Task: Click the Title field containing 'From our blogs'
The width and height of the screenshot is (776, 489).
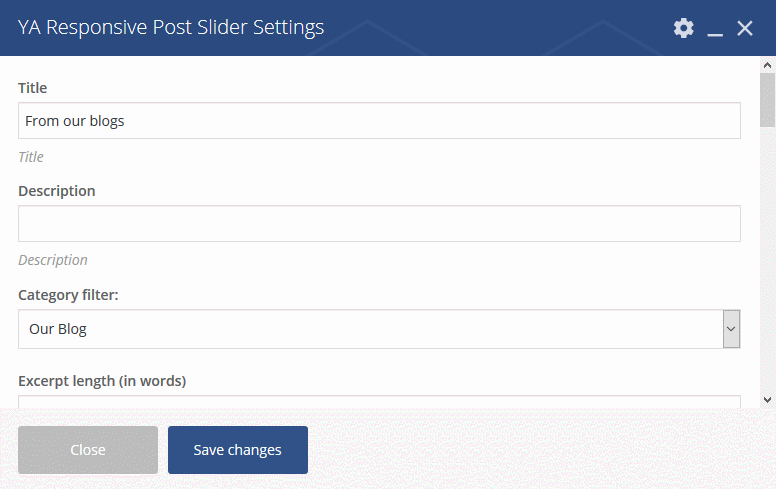Action: (379, 121)
